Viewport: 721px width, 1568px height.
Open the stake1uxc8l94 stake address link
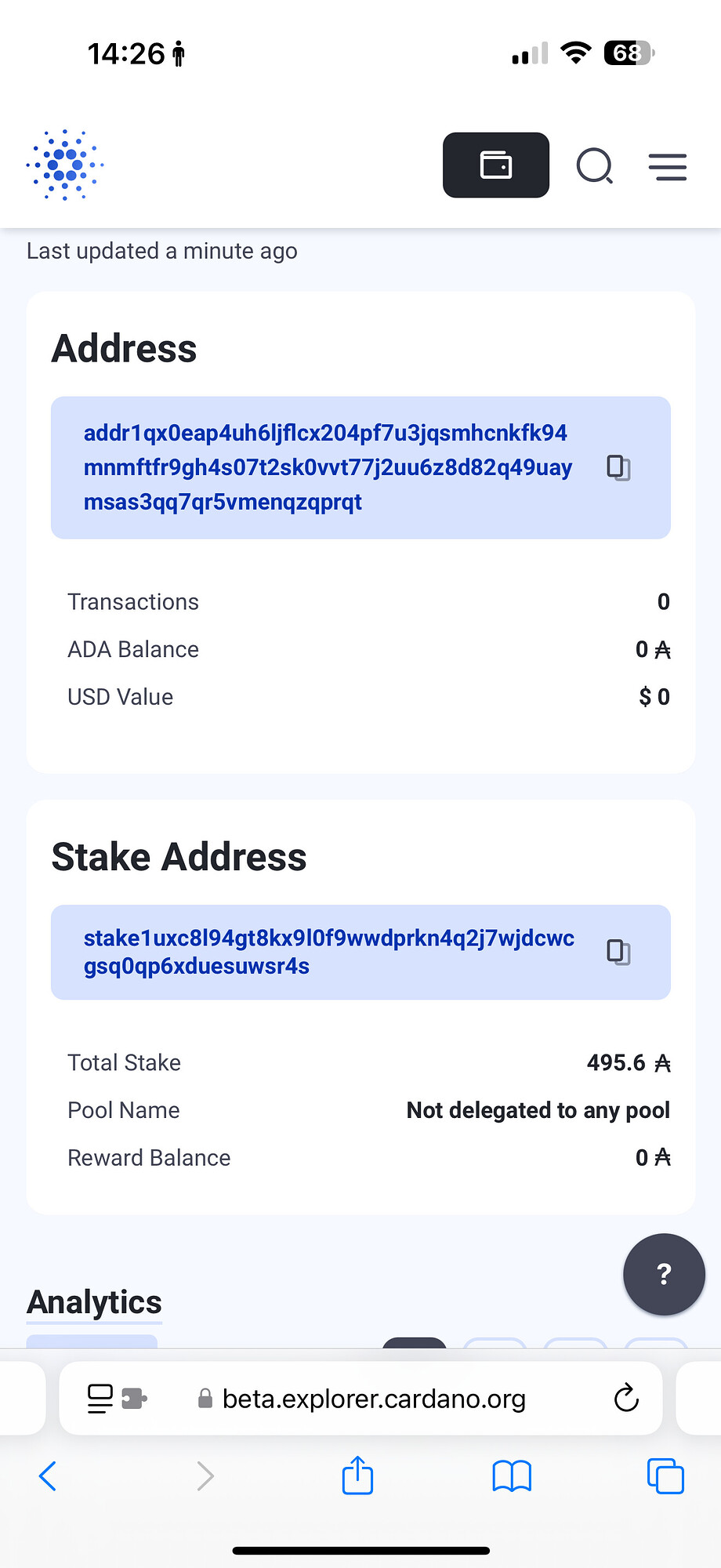tap(329, 952)
